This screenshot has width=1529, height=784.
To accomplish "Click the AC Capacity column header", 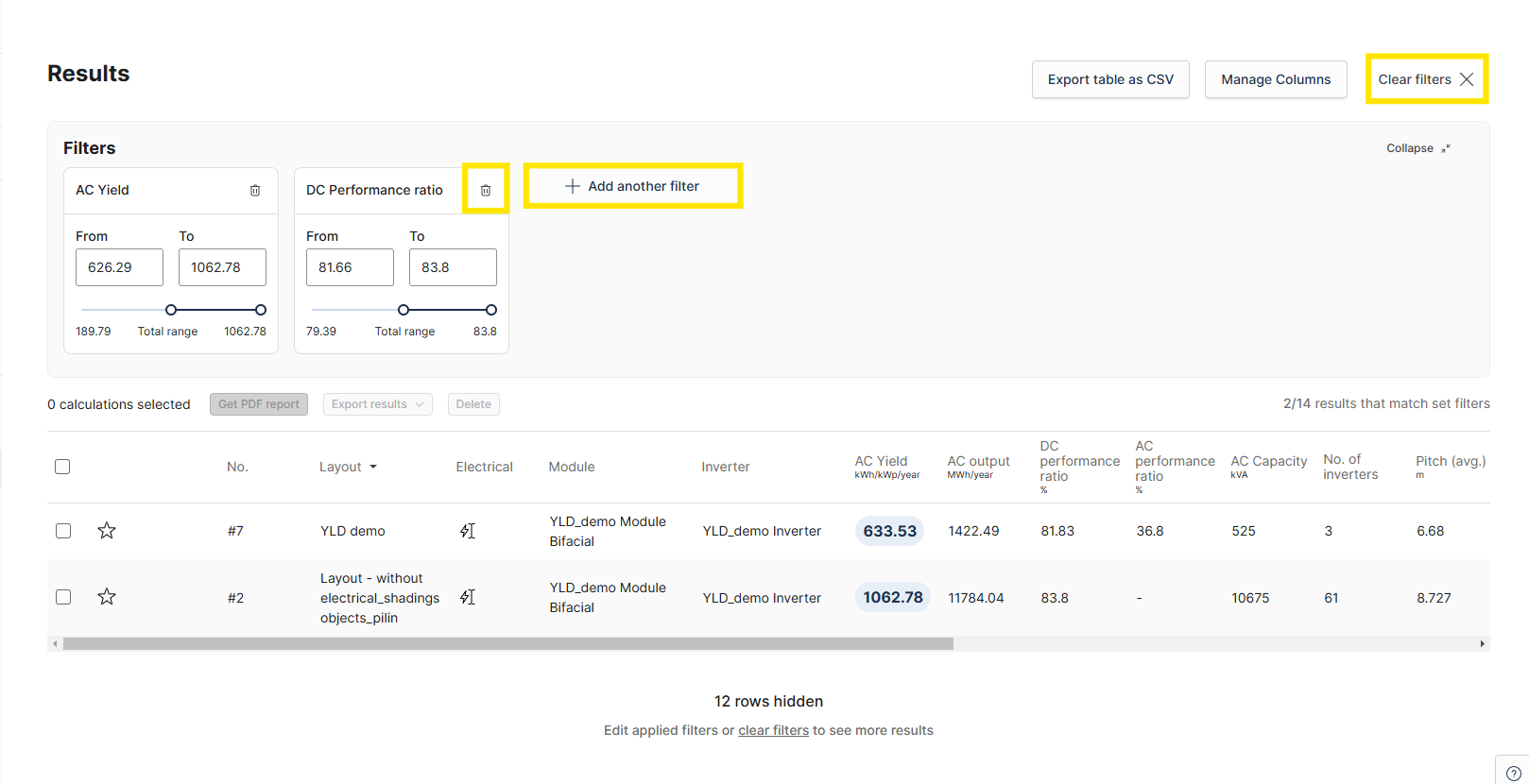I will (1268, 467).
